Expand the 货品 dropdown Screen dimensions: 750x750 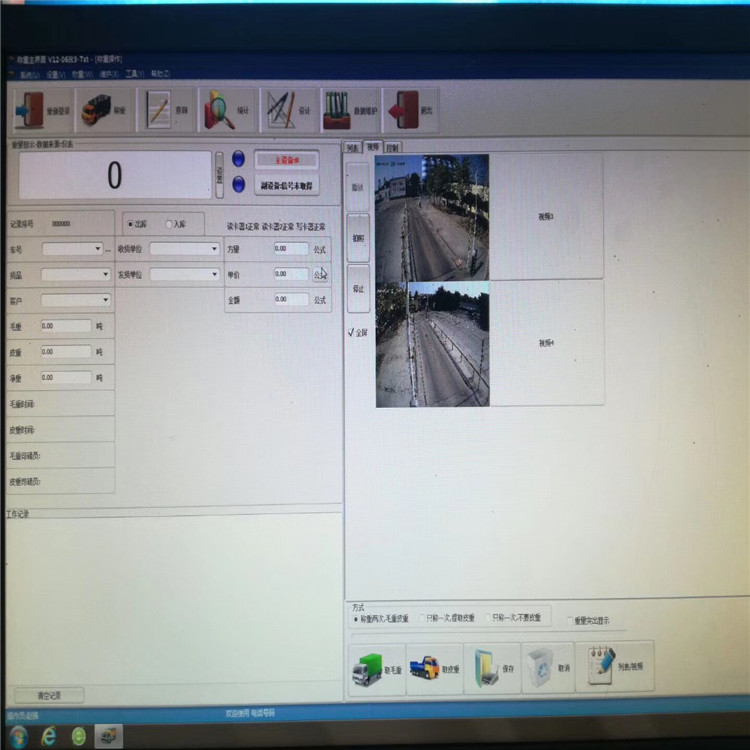click(x=105, y=274)
